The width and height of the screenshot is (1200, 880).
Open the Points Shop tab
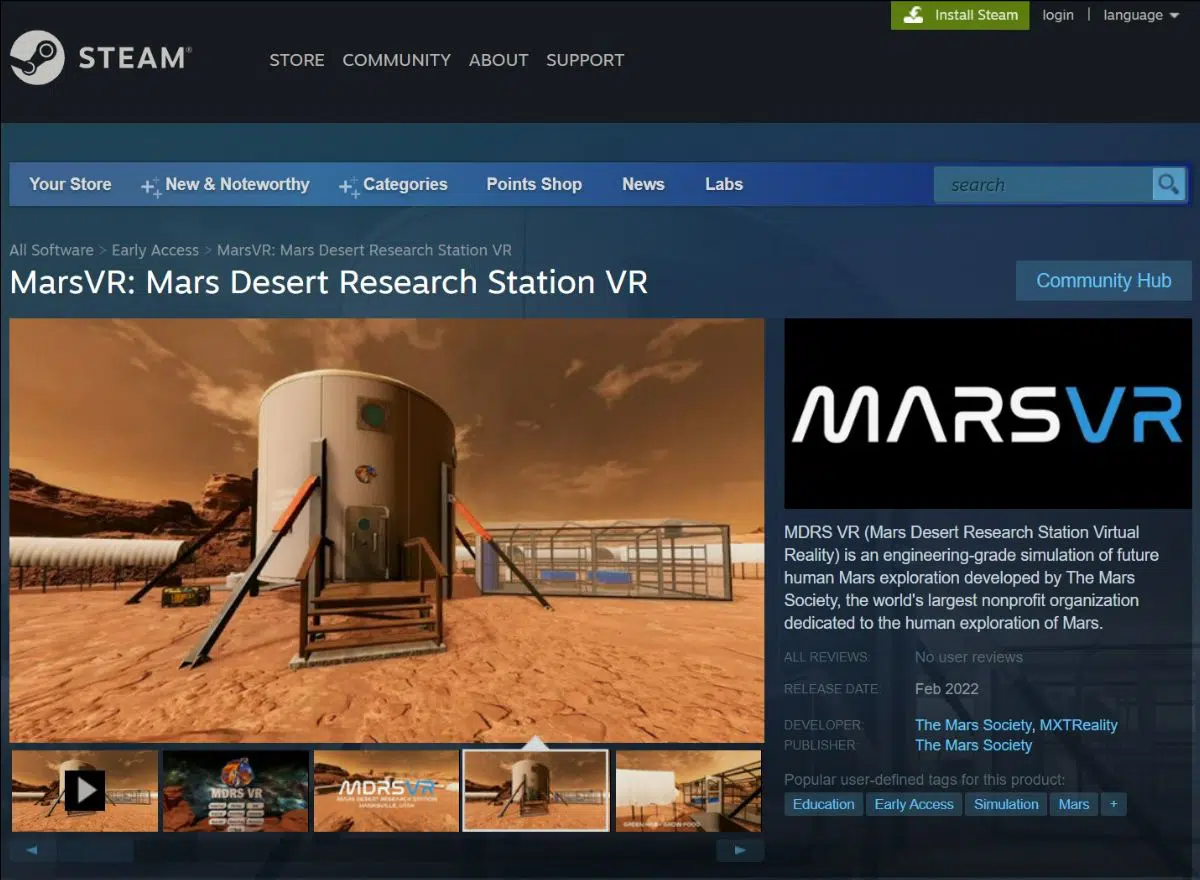[x=534, y=184]
